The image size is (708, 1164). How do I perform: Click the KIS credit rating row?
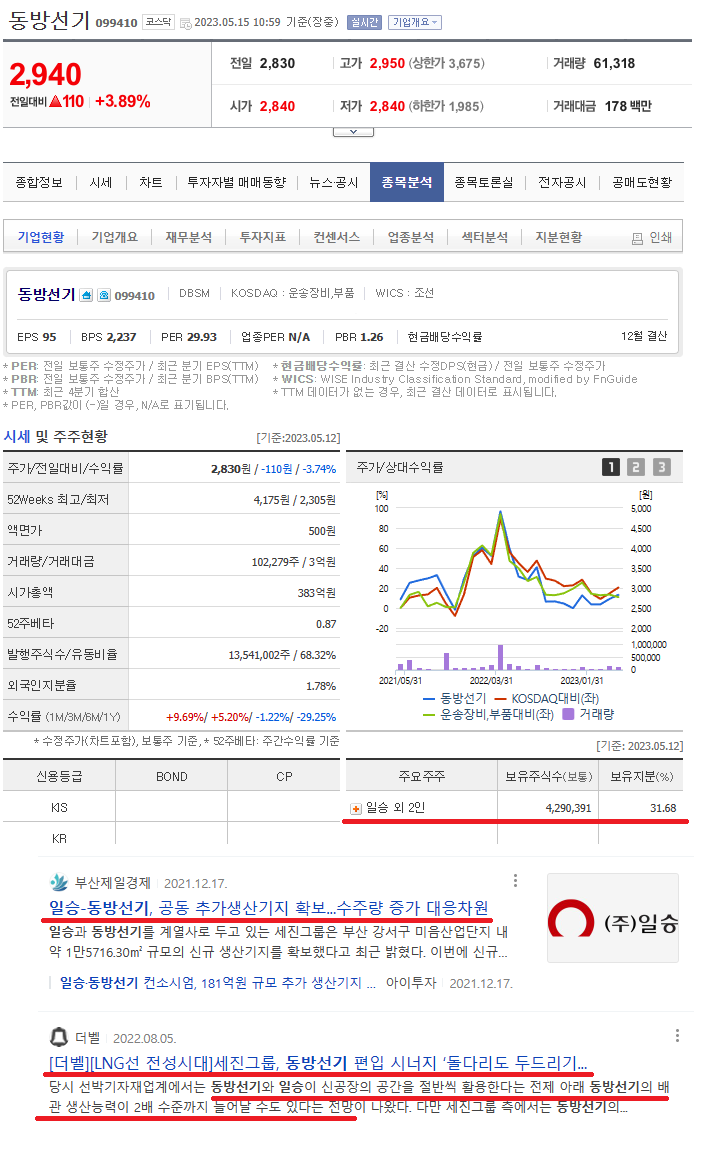pos(171,808)
